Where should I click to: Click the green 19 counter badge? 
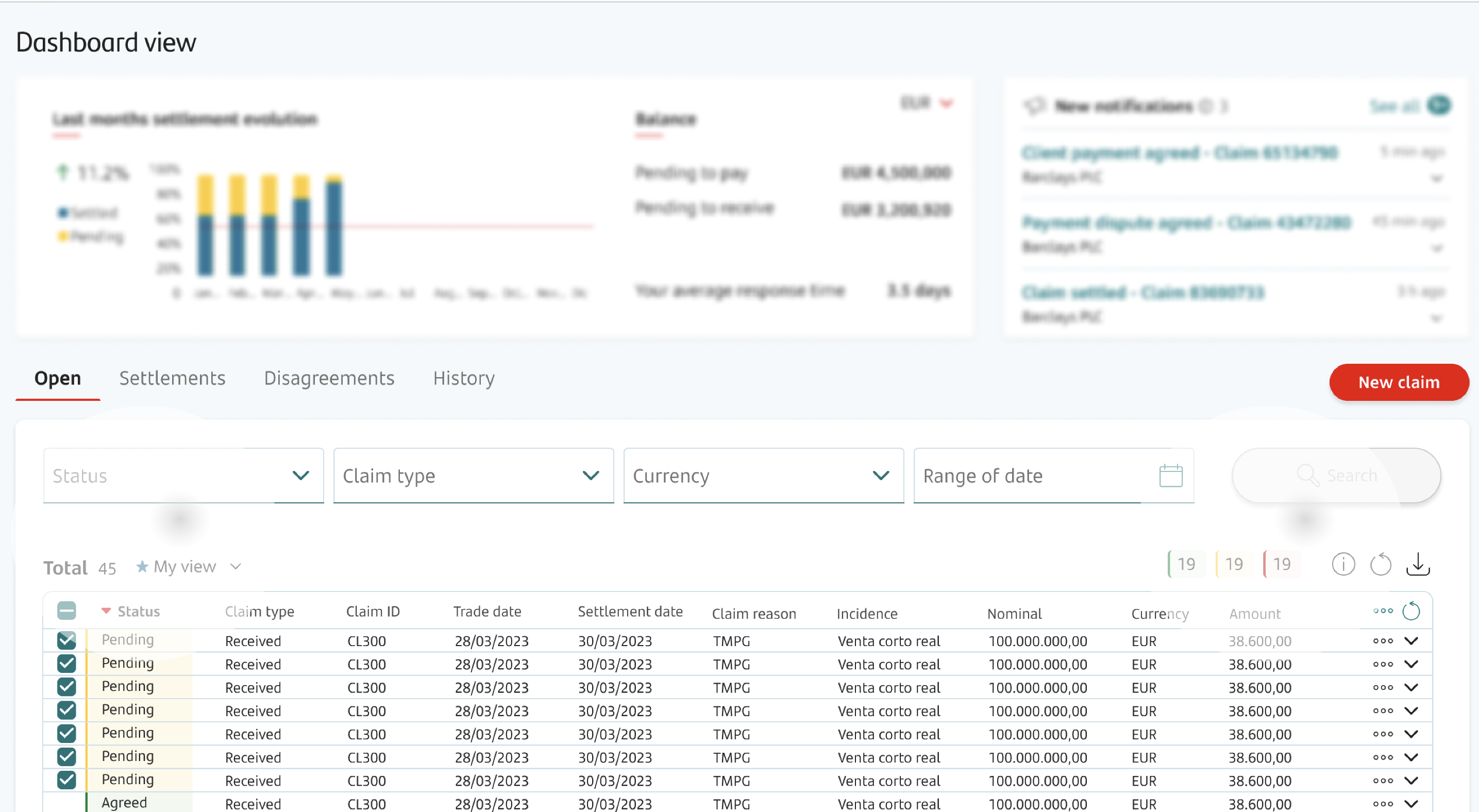click(x=1186, y=564)
